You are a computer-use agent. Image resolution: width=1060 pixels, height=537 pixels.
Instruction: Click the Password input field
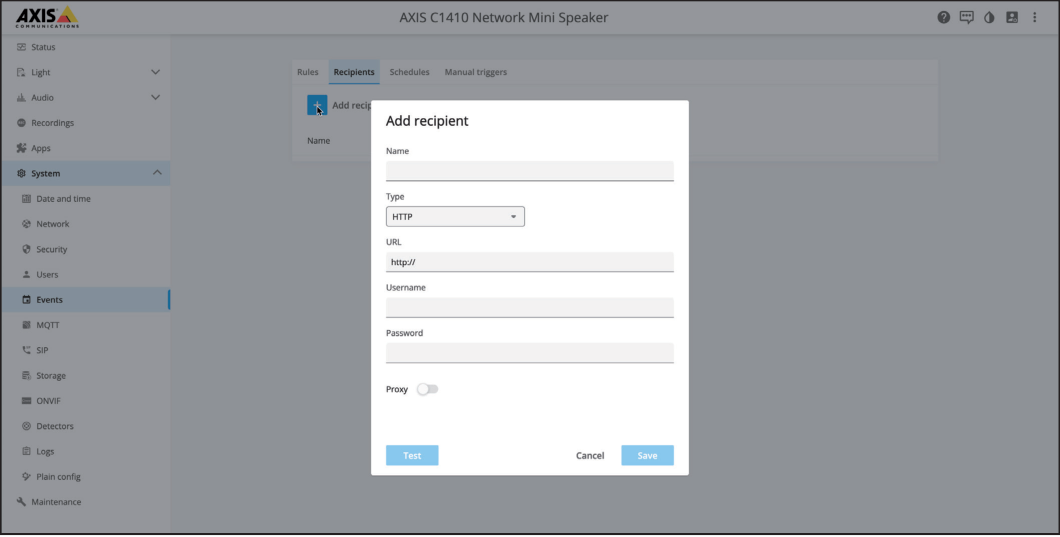point(530,353)
